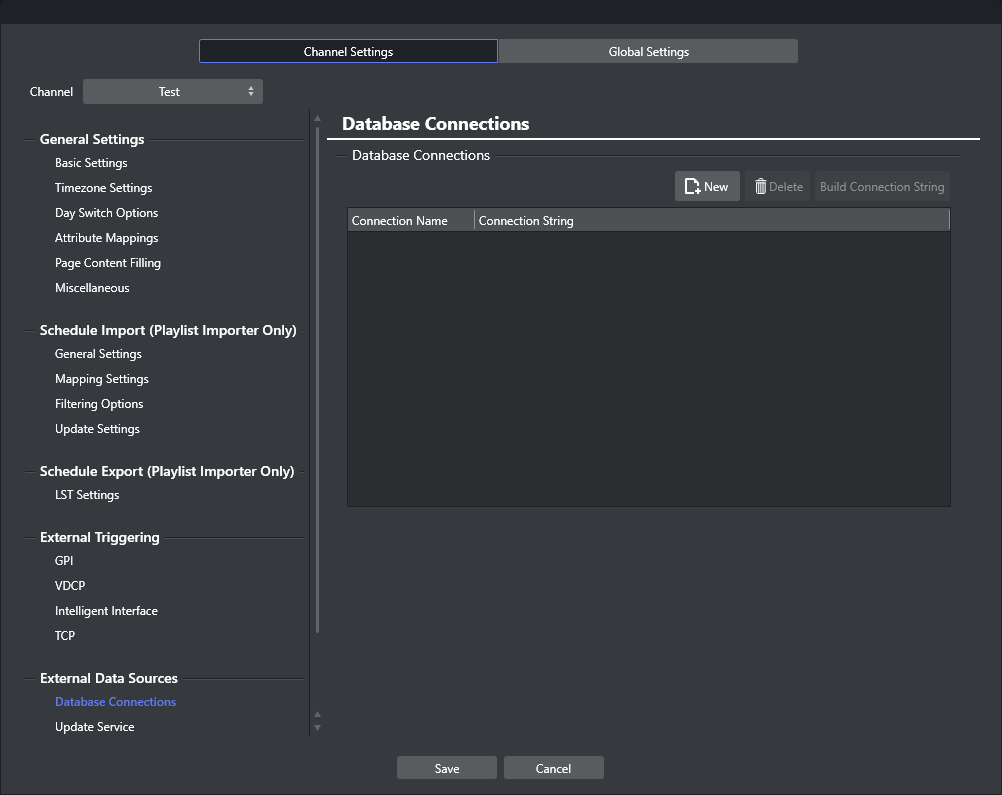Click sidebar scrollbar down arrow at bottom

(x=318, y=727)
